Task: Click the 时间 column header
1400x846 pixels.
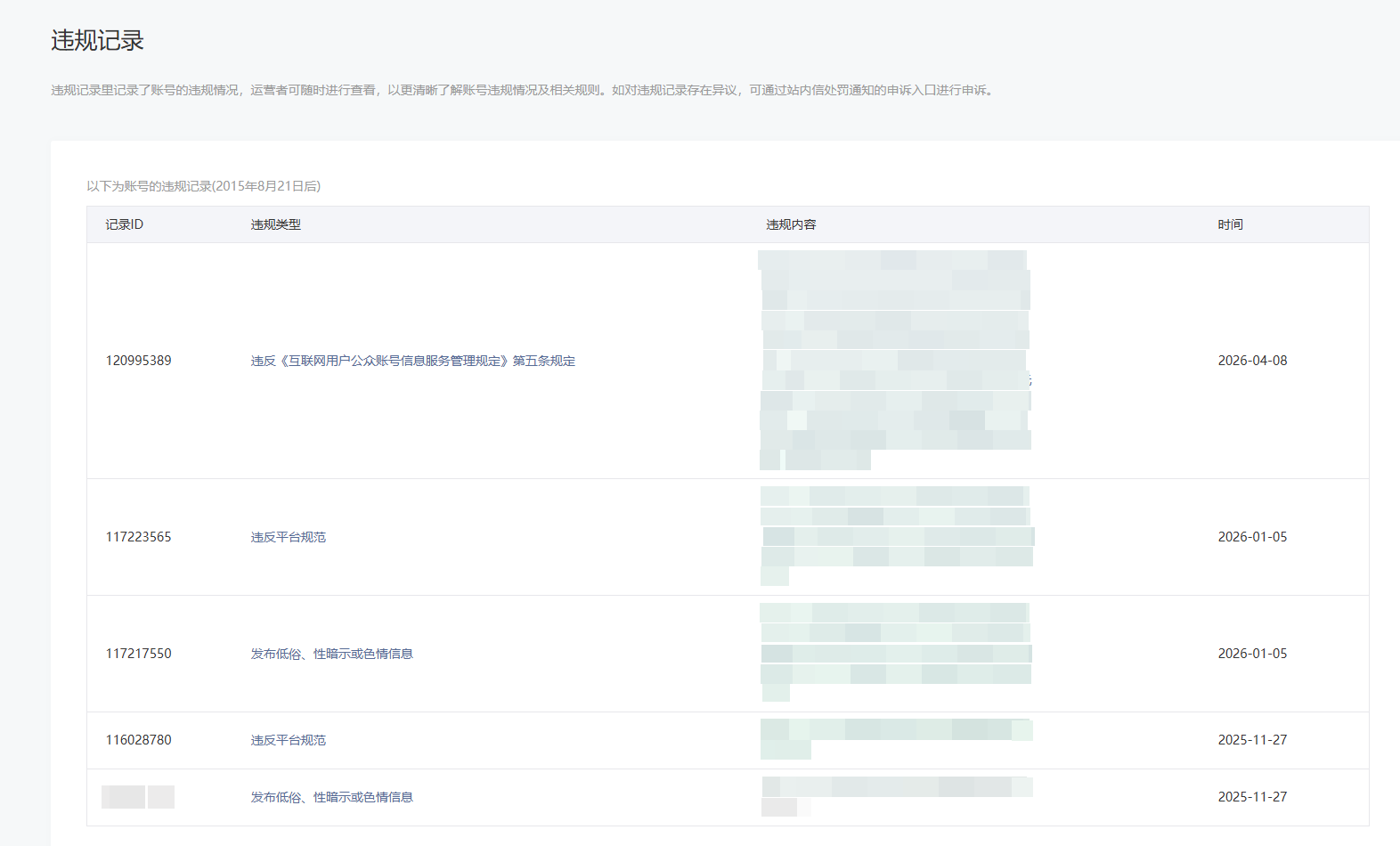Action: [1230, 224]
